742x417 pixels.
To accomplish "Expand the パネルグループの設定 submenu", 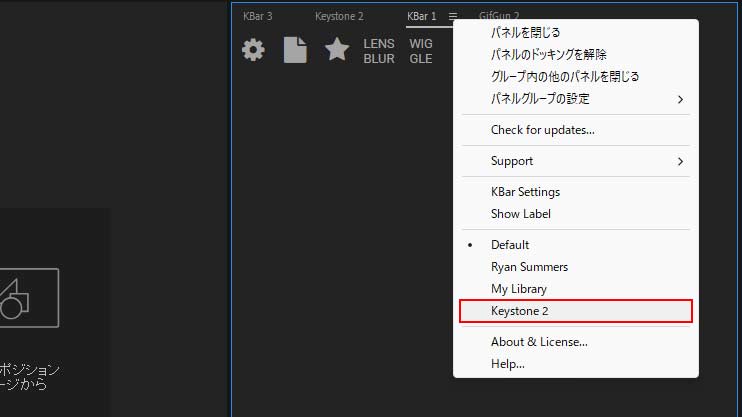I will point(575,99).
